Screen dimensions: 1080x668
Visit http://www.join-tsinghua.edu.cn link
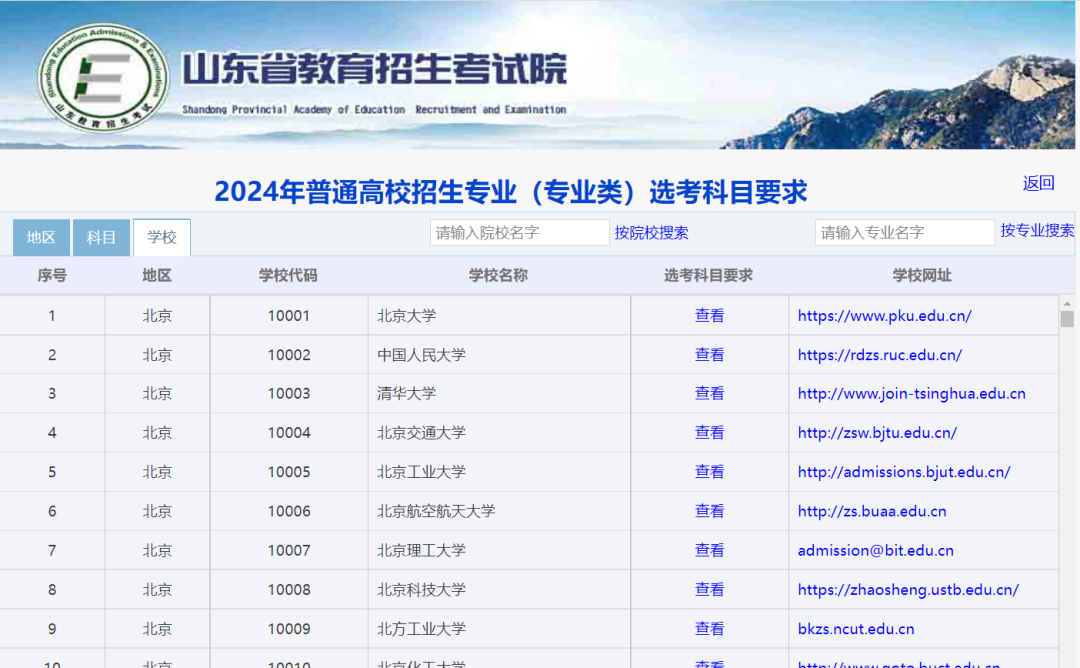(911, 393)
